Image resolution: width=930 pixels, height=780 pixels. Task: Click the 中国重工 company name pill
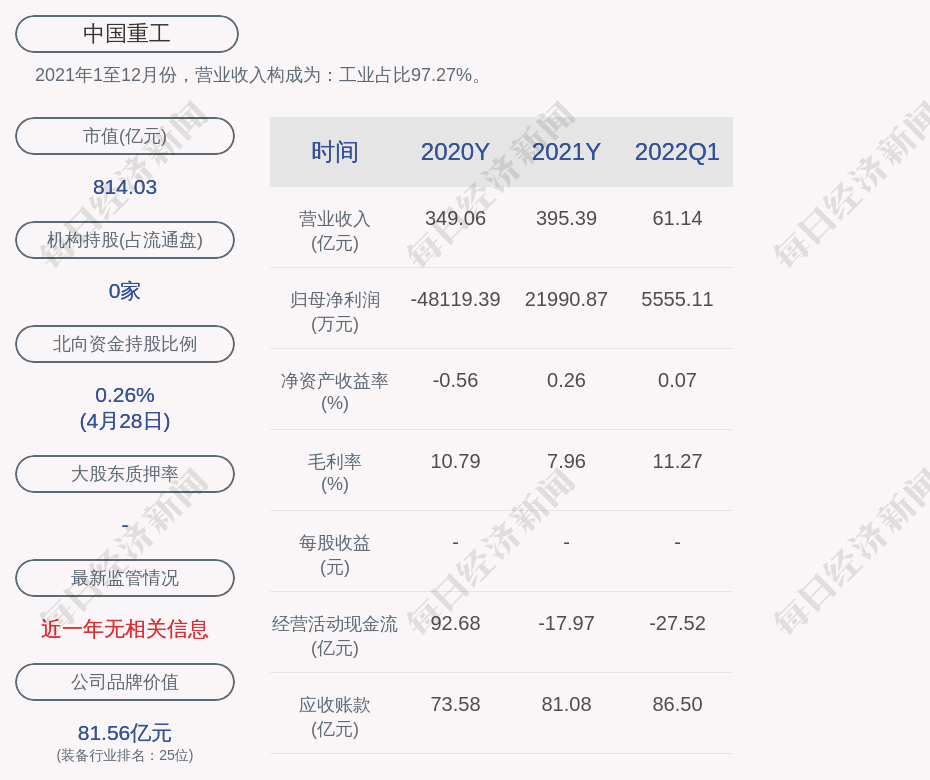click(x=126, y=34)
